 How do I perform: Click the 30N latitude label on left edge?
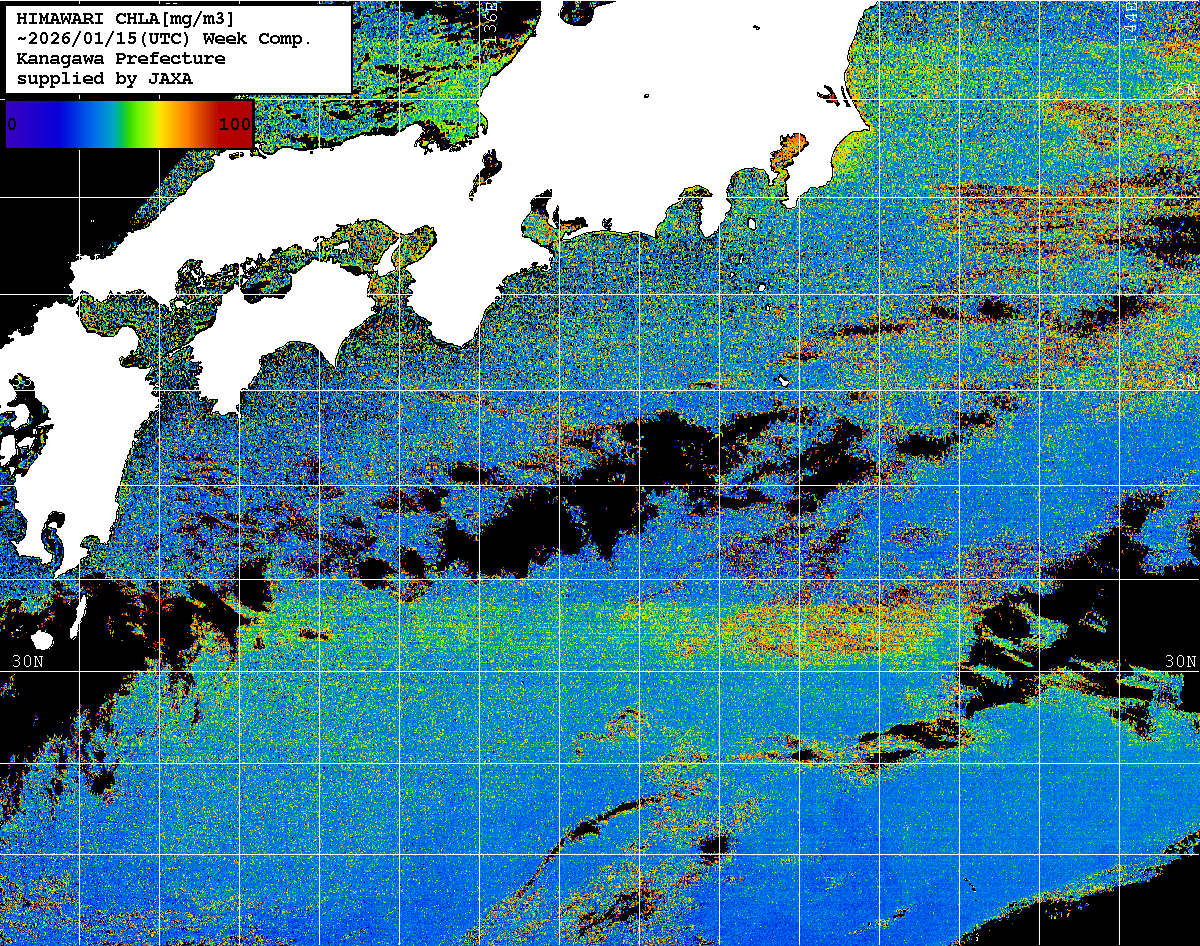coord(28,661)
